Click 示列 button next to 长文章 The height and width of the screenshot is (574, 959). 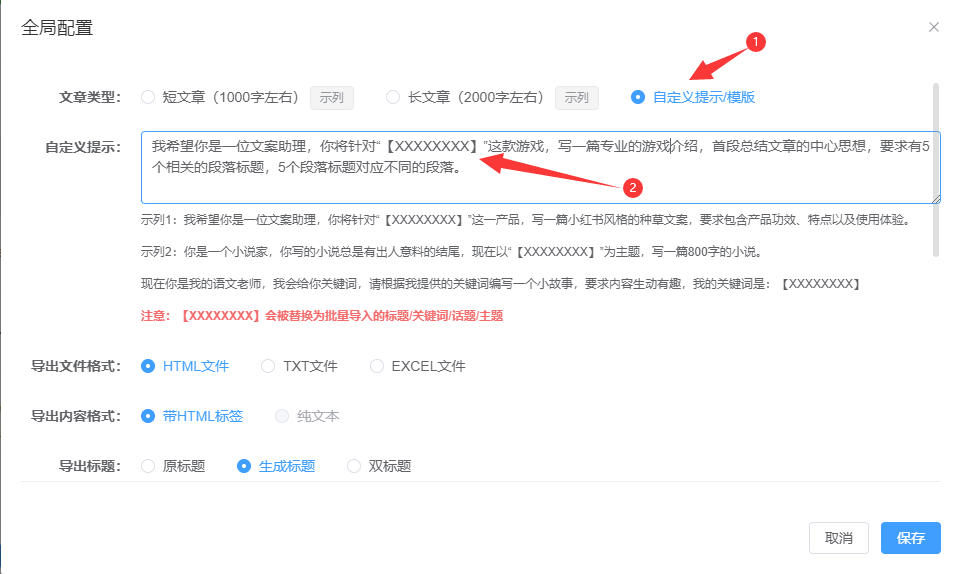(x=577, y=97)
